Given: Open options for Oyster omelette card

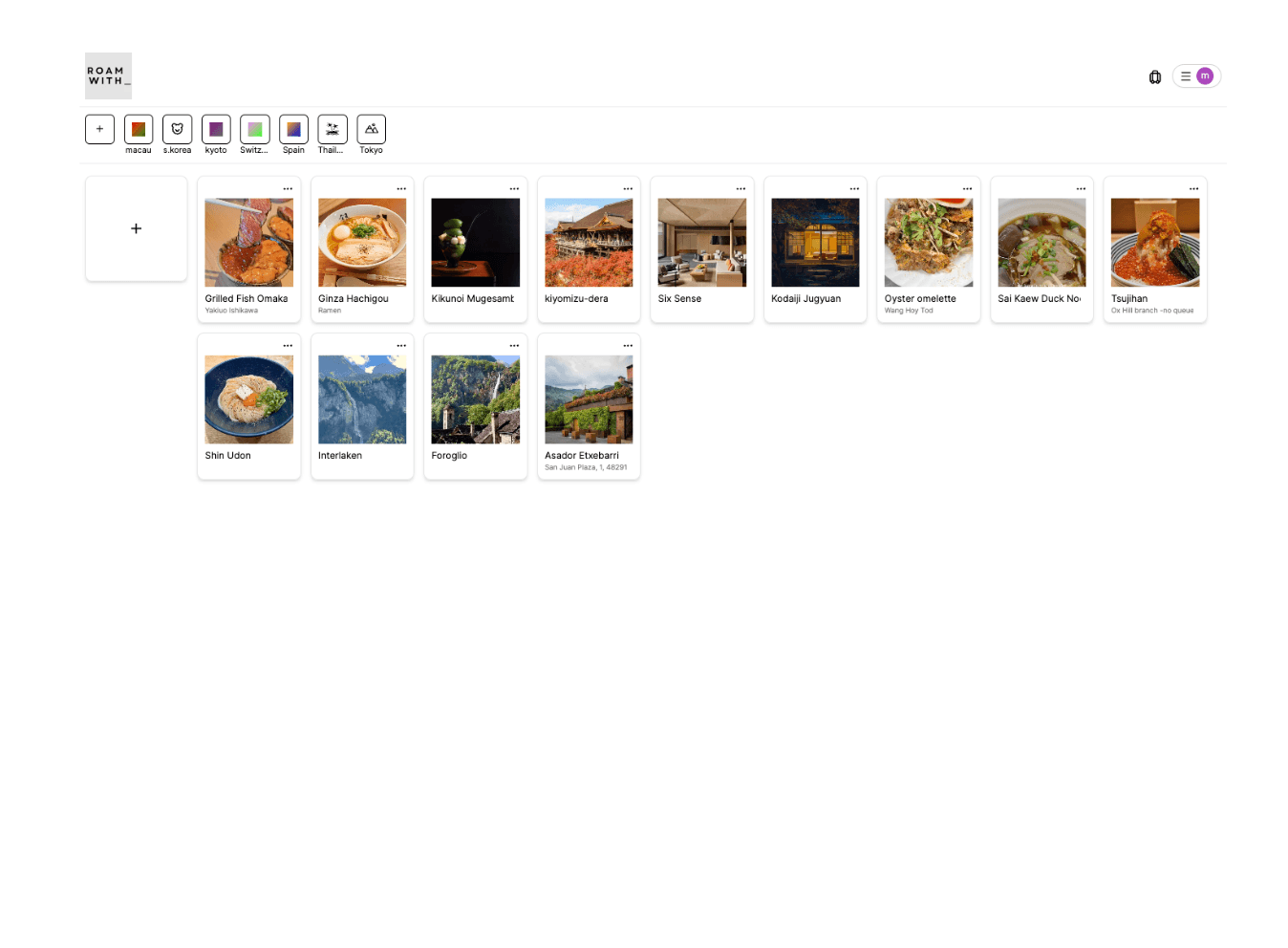Looking at the screenshot, I should (x=967, y=189).
